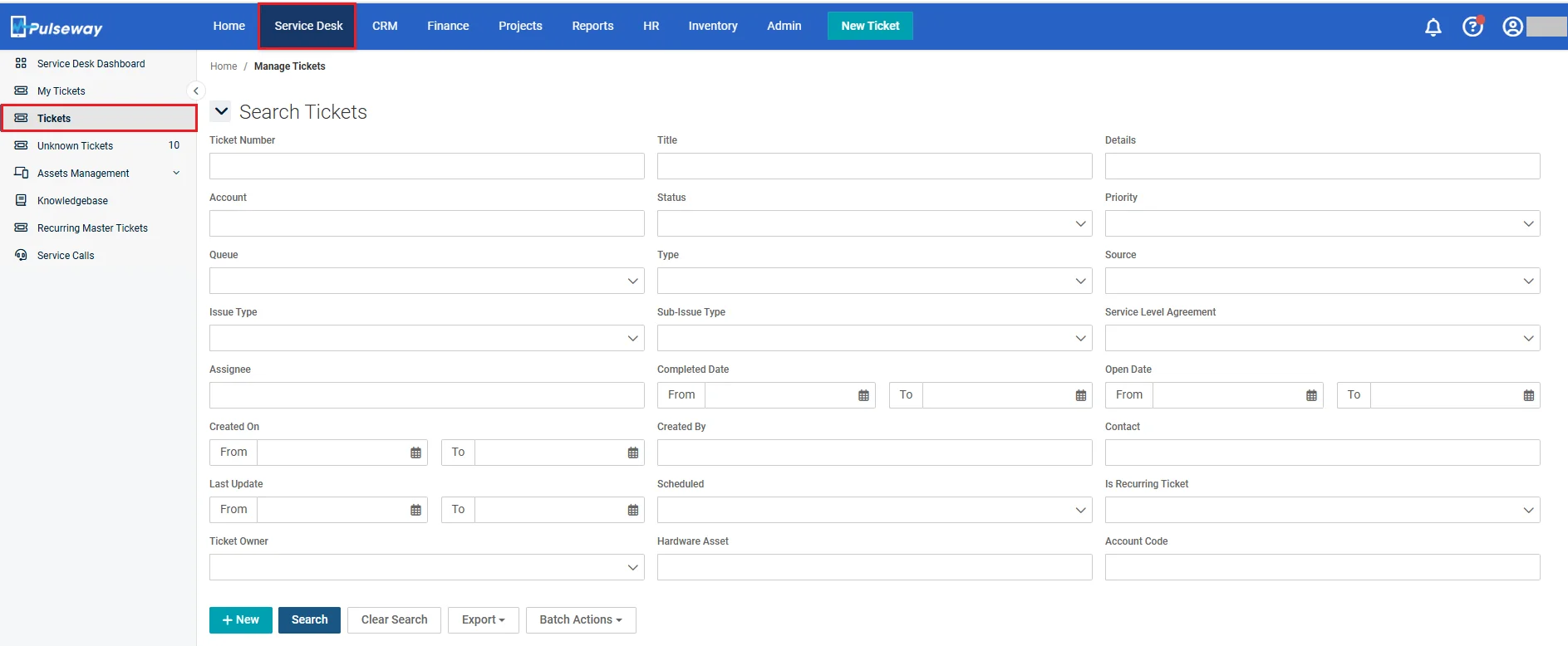Open calendar for Created On To

point(632,453)
